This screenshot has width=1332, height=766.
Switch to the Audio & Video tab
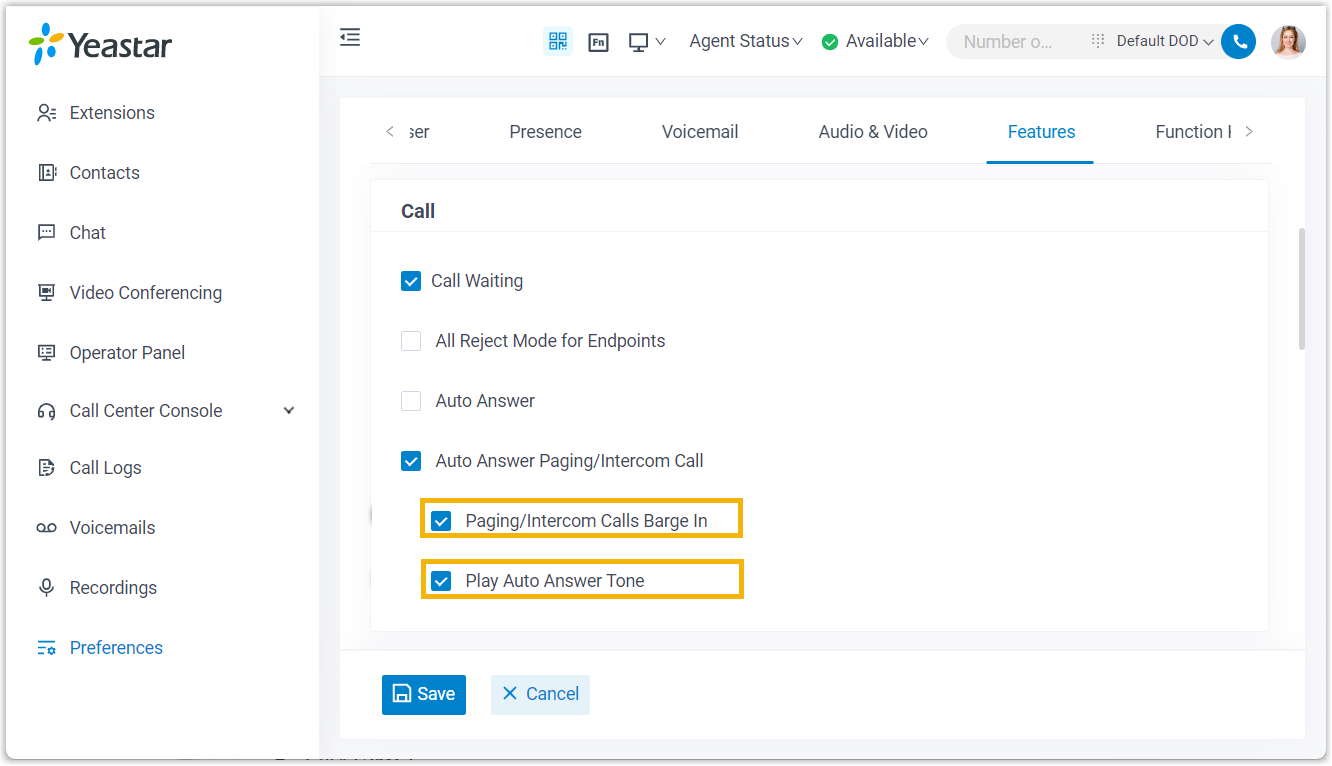click(x=873, y=132)
